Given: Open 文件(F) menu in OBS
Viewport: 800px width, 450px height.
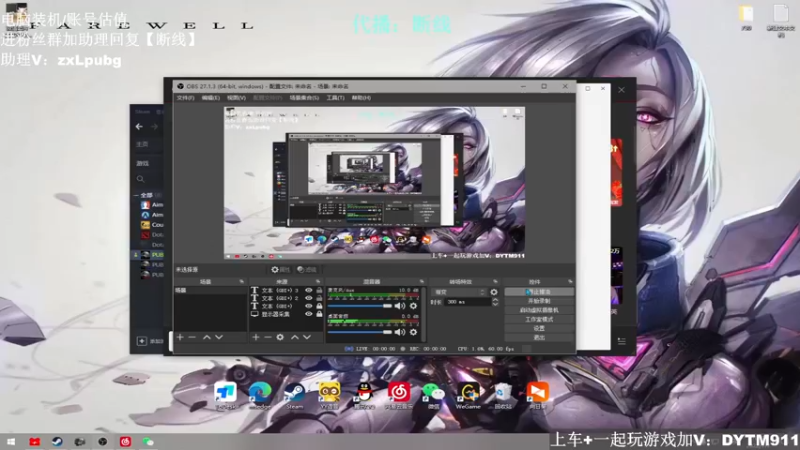Looking at the screenshot, I should (x=185, y=98).
